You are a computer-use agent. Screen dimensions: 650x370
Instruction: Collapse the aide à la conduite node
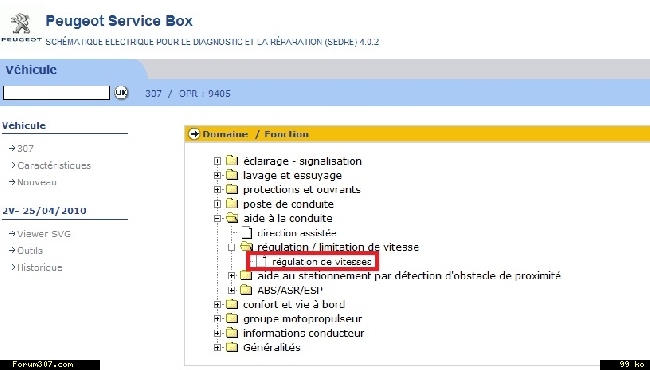(x=217, y=218)
